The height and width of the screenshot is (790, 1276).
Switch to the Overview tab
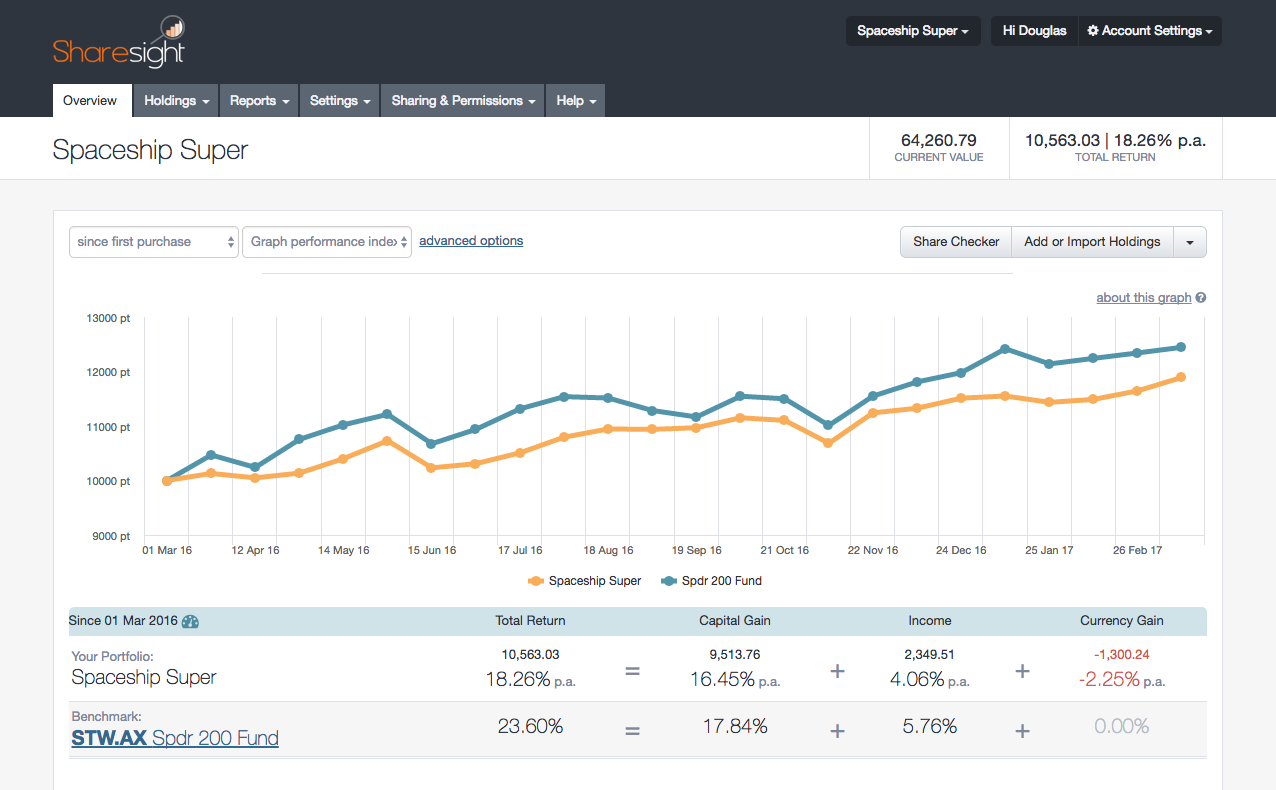pos(90,101)
